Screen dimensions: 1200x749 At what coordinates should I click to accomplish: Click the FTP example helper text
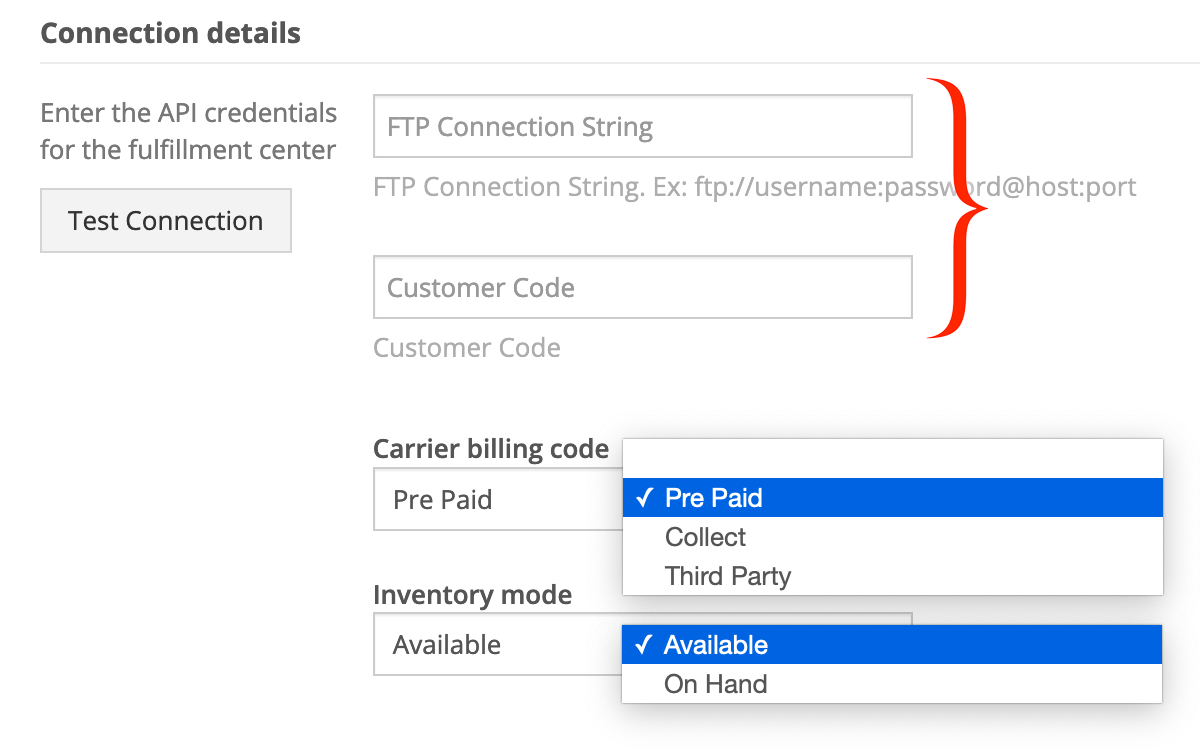point(755,187)
